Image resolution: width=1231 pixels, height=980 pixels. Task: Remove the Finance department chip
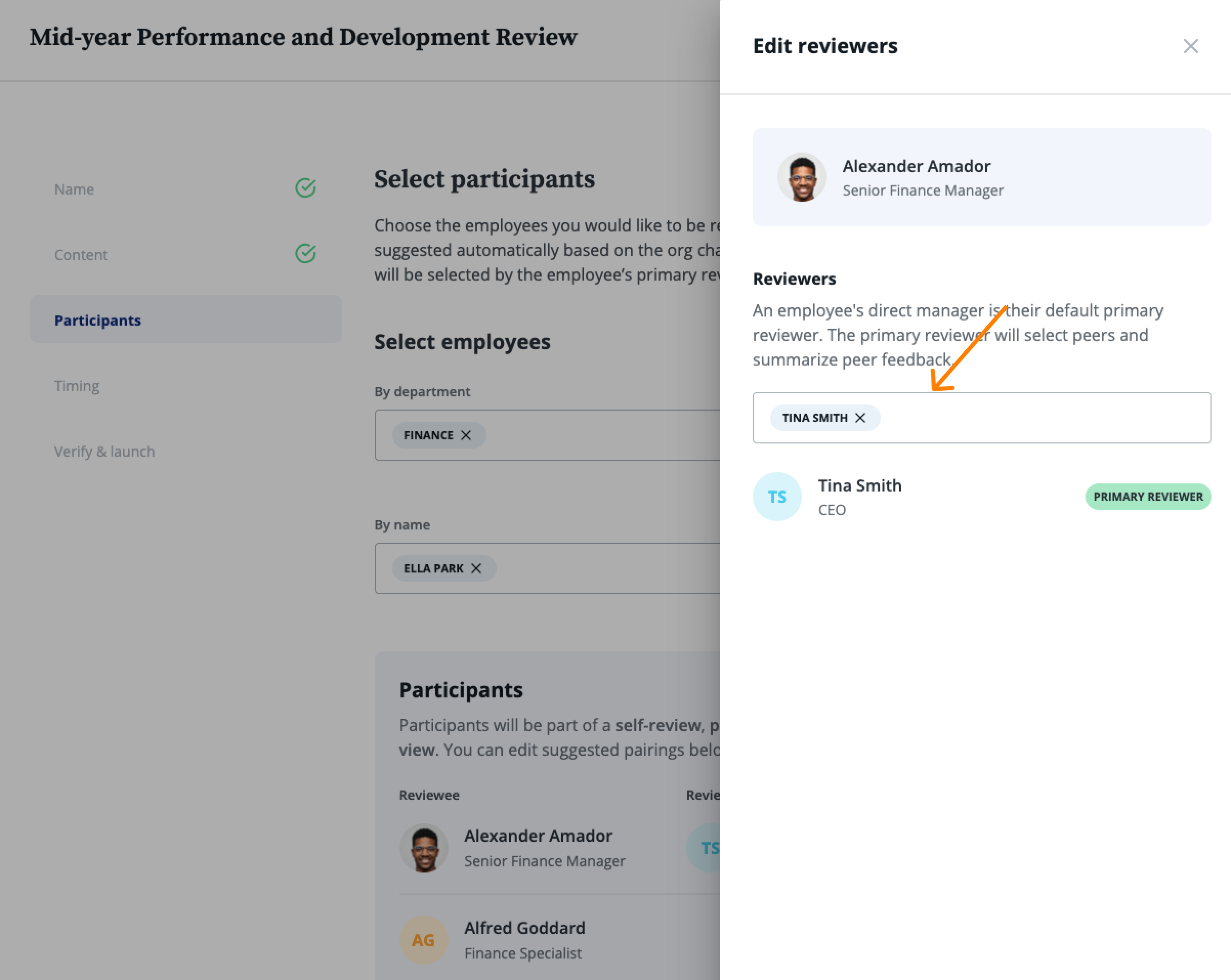[466, 436]
